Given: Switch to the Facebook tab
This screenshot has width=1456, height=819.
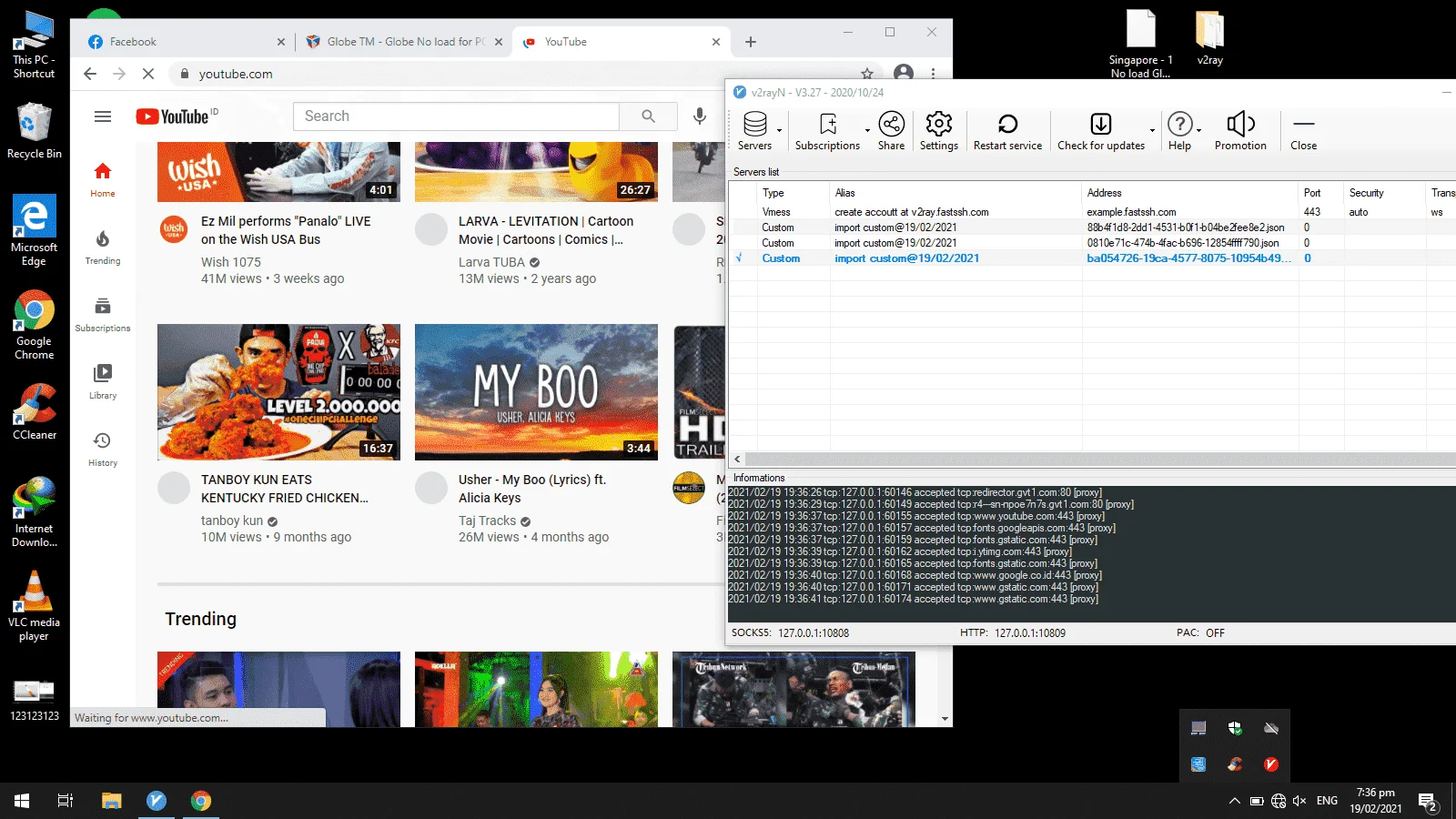Looking at the screenshot, I should pyautogui.click(x=183, y=42).
